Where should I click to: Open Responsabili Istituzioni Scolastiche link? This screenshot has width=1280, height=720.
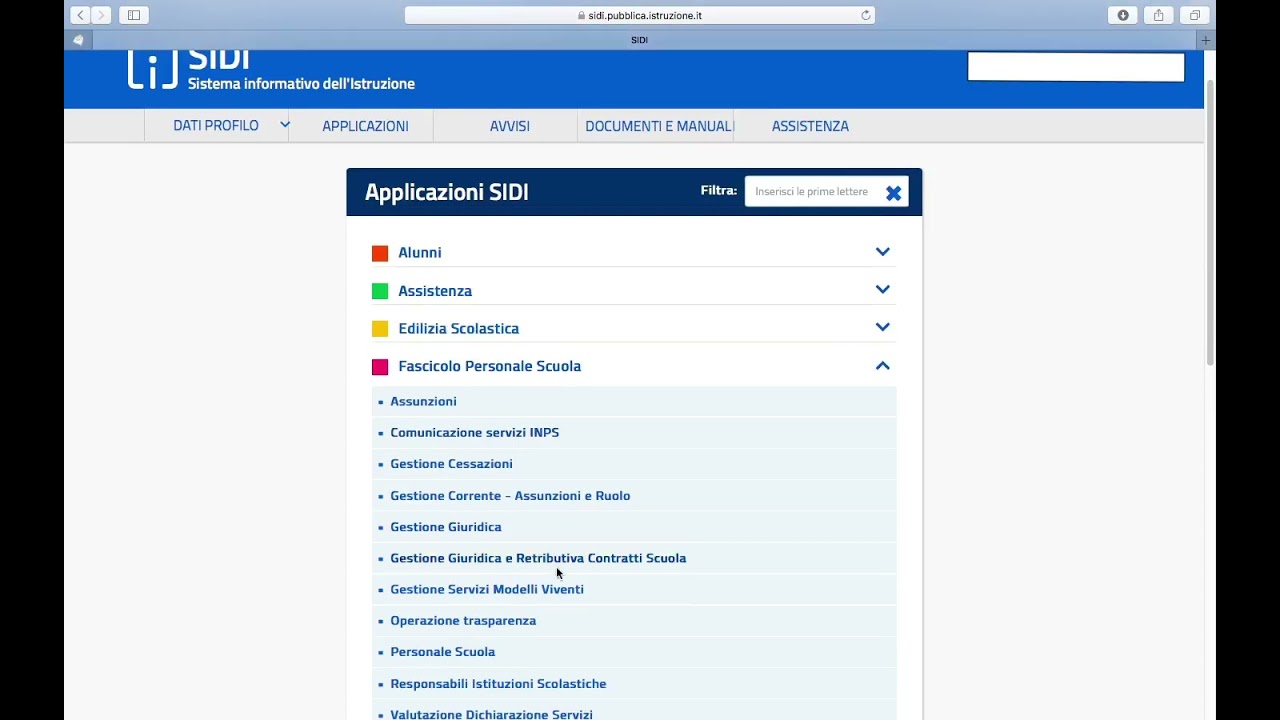pyautogui.click(x=498, y=684)
